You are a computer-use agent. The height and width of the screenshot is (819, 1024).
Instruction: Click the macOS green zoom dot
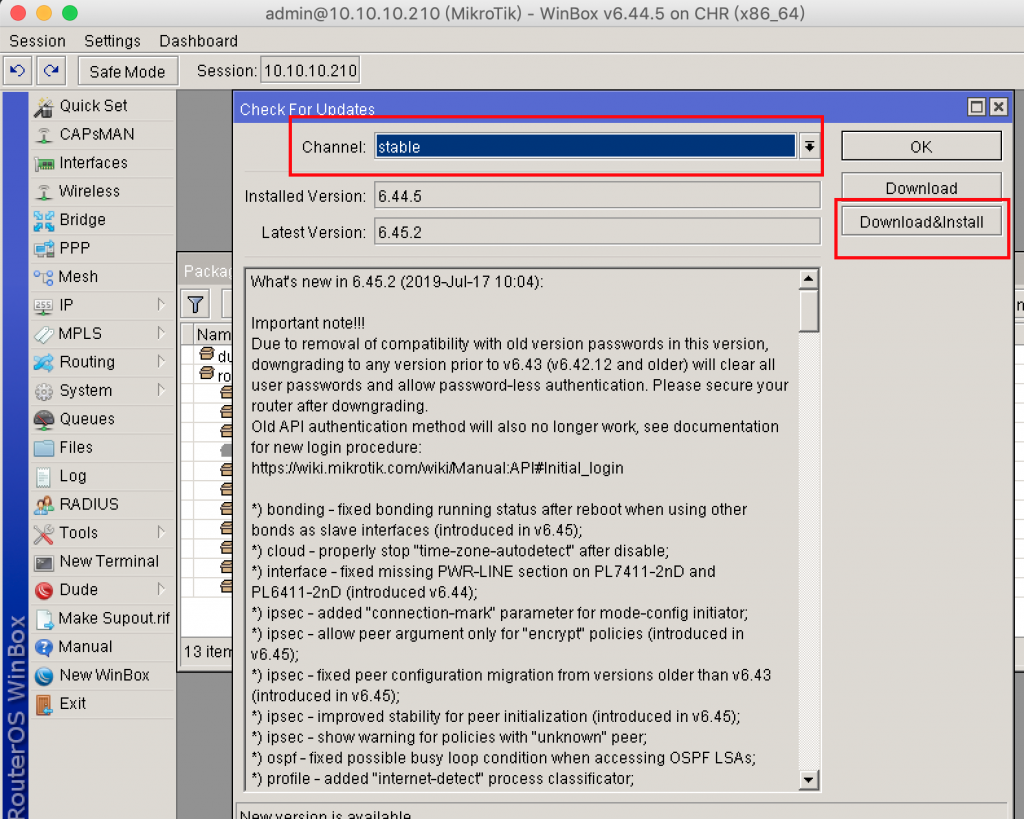[70, 12]
